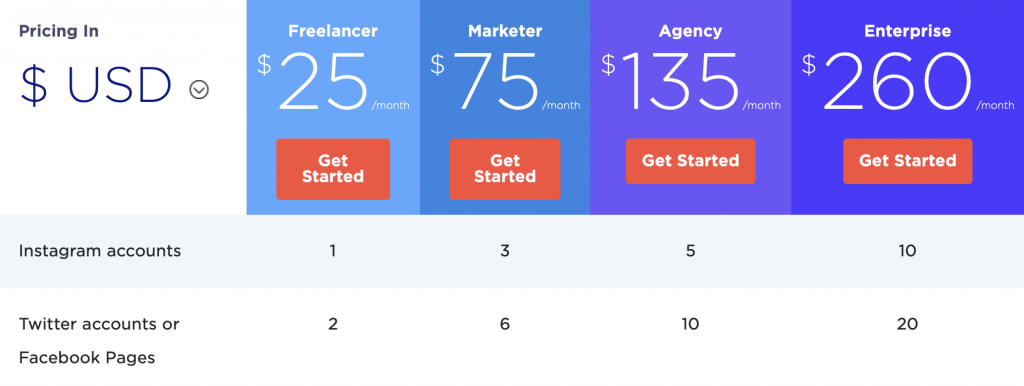Click Get Started under Marketer plan

point(505,169)
